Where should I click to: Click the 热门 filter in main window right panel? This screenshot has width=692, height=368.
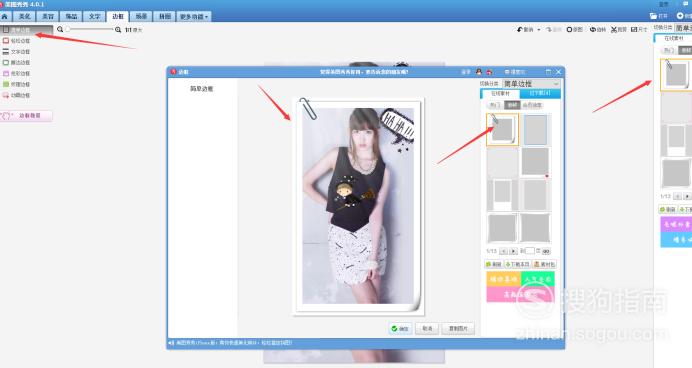point(669,50)
